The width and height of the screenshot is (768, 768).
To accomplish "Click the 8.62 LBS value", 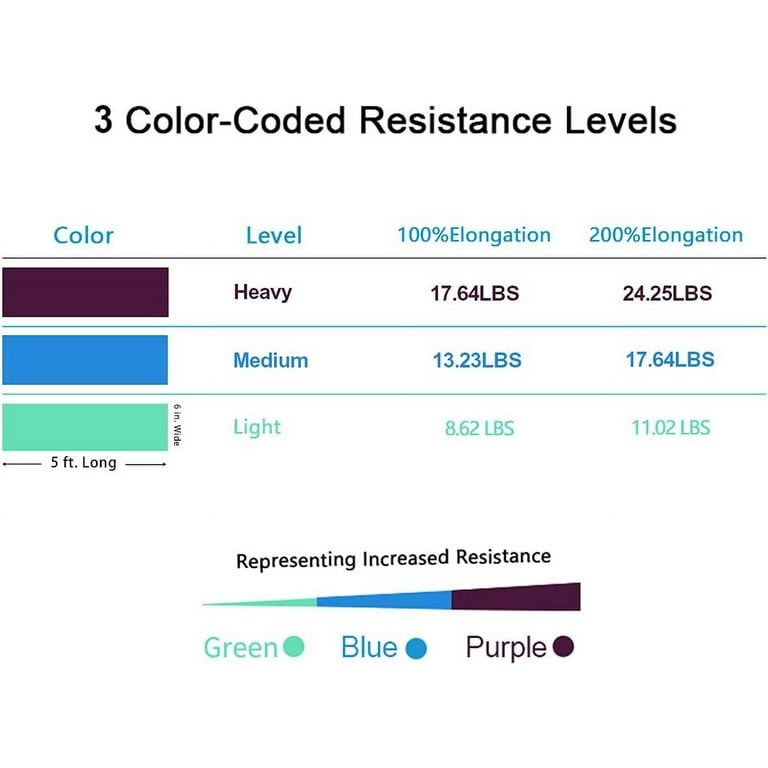I will pos(480,429).
